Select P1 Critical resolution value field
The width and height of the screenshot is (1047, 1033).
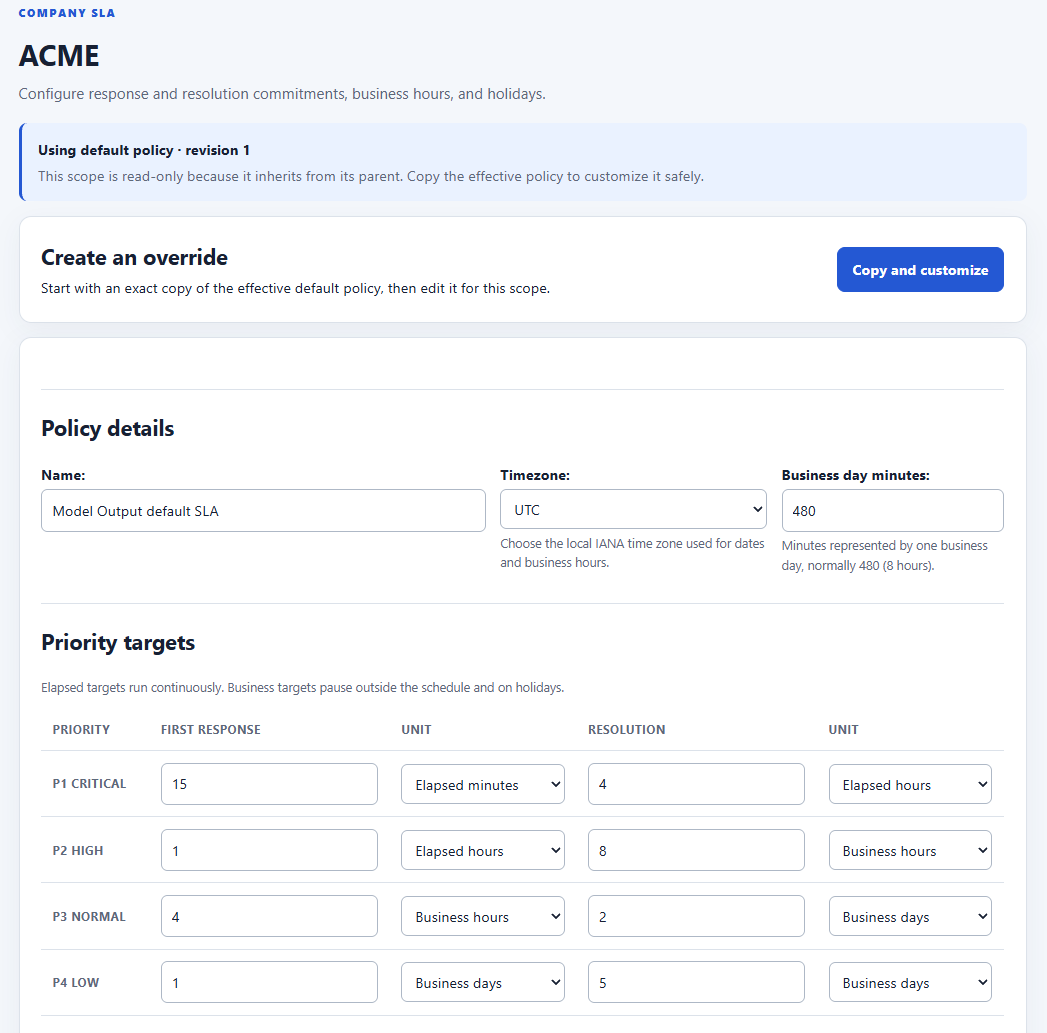pyautogui.click(x=696, y=784)
